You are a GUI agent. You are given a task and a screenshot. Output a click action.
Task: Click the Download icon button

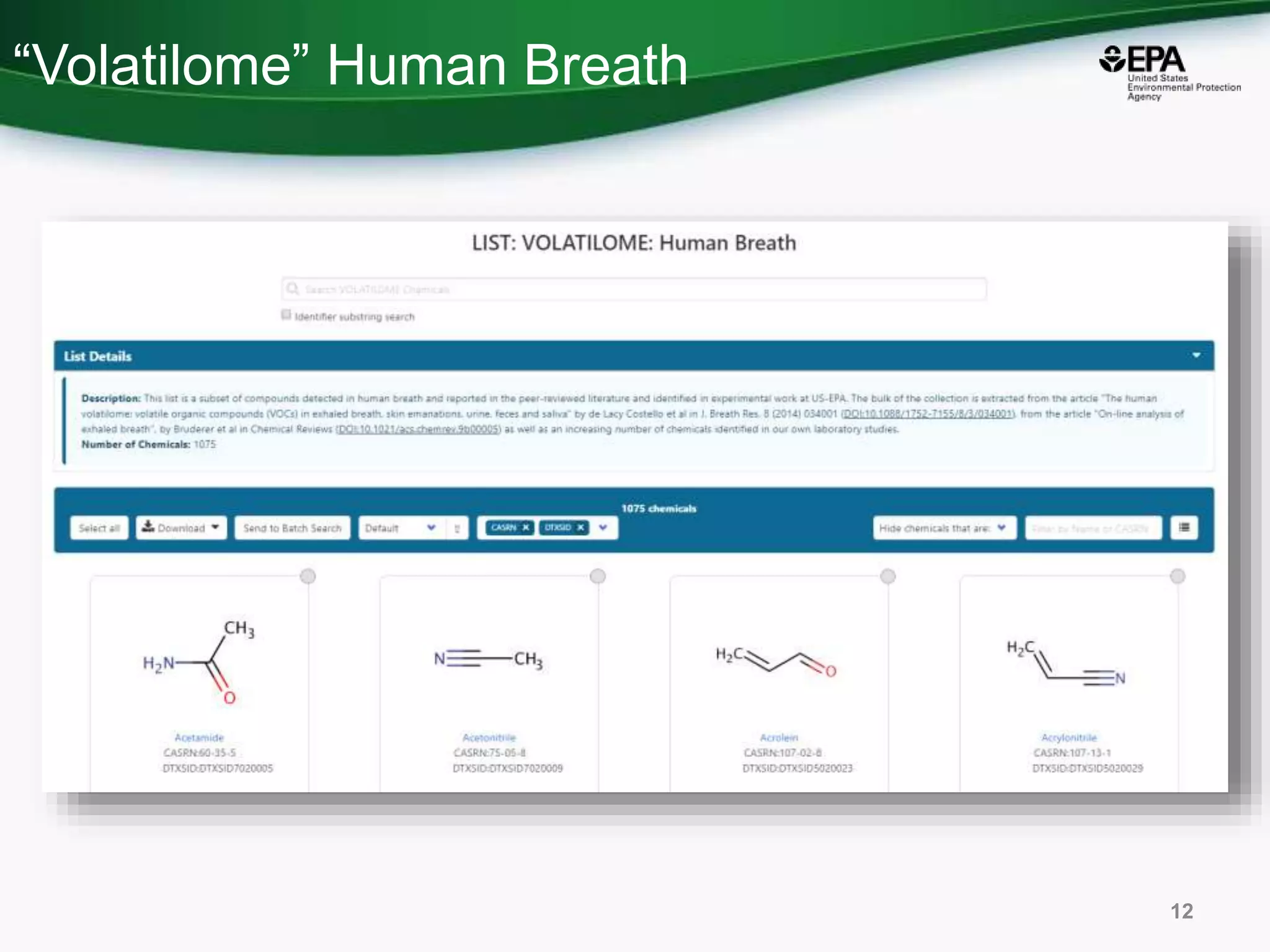[x=181, y=527]
